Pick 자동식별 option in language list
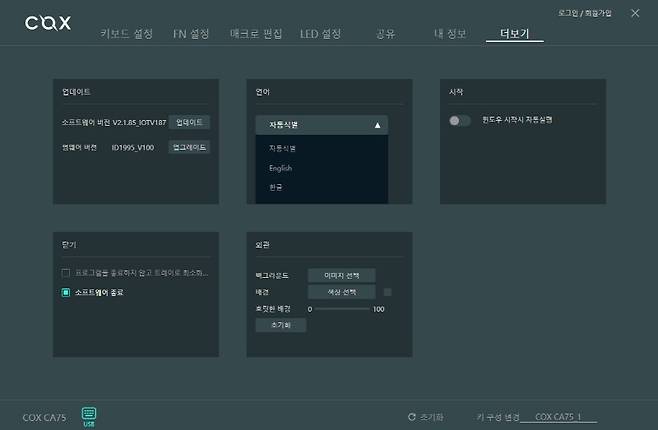This screenshot has height=430, width=658. coord(281,148)
